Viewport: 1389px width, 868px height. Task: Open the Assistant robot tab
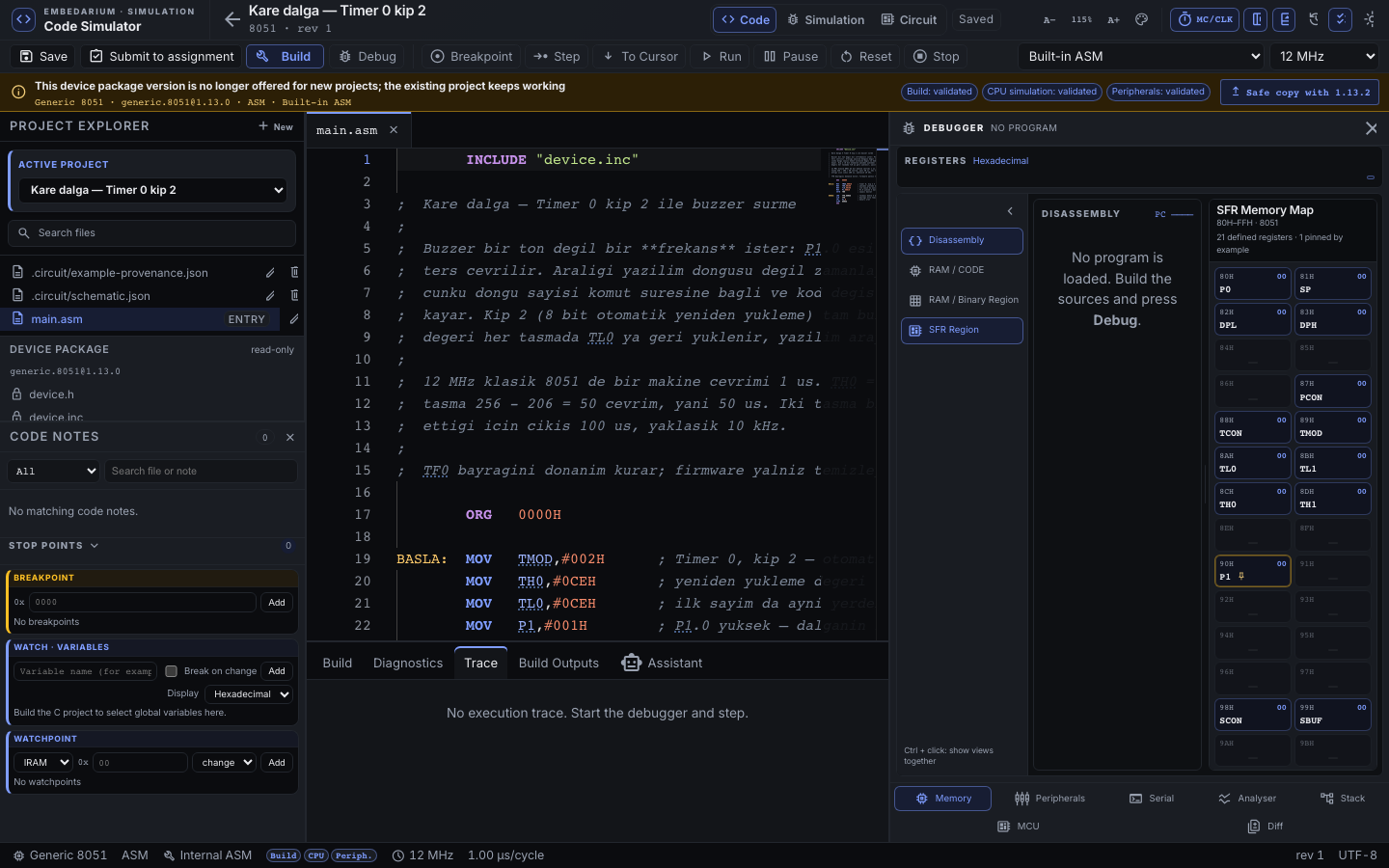(662, 663)
